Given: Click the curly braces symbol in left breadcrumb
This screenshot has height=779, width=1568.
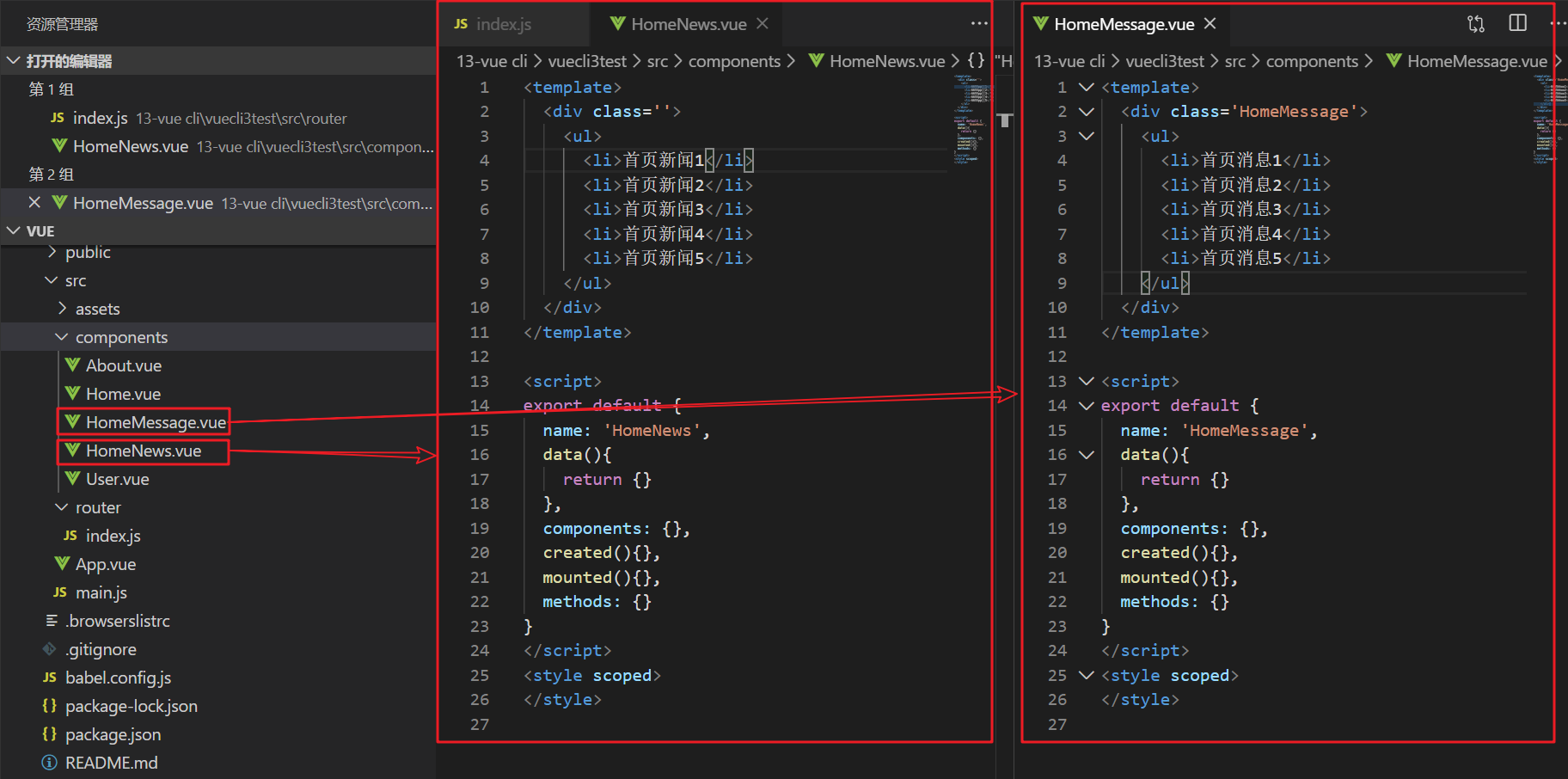Looking at the screenshot, I should click(976, 61).
